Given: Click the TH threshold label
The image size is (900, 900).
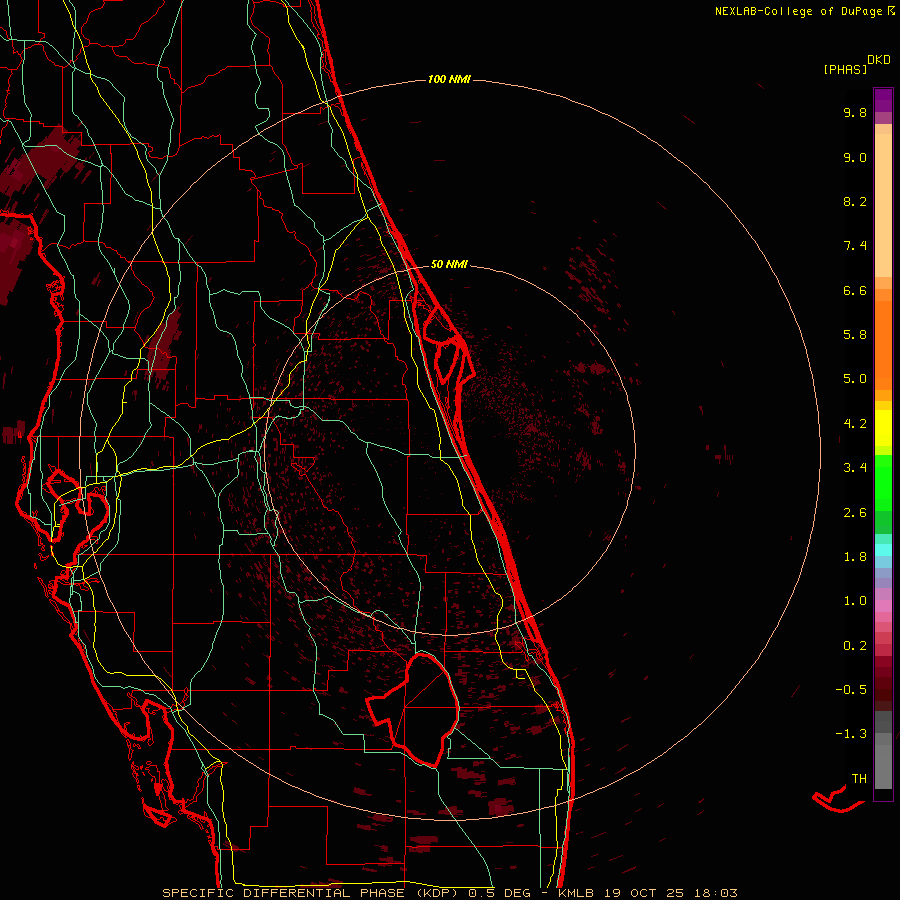Looking at the screenshot, I should pos(859,779).
